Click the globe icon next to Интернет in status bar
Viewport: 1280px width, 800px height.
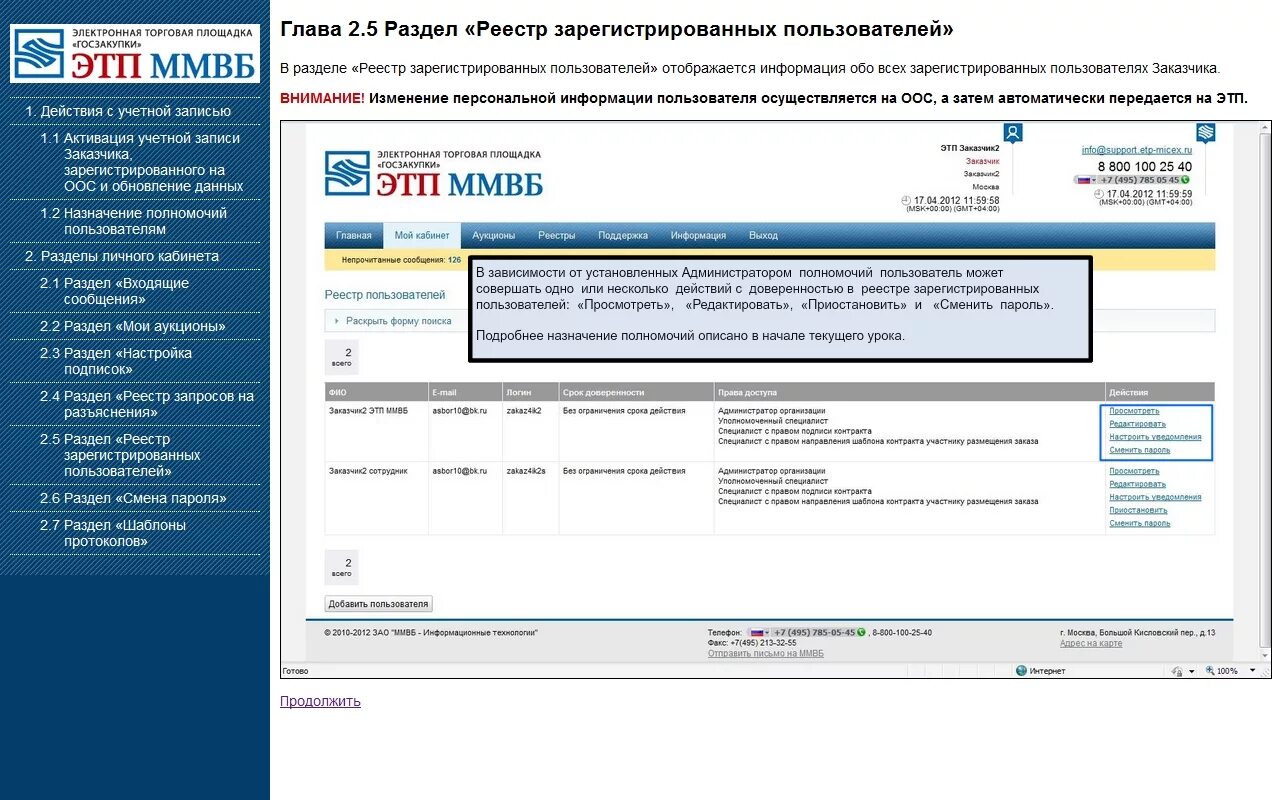pyautogui.click(x=1021, y=670)
